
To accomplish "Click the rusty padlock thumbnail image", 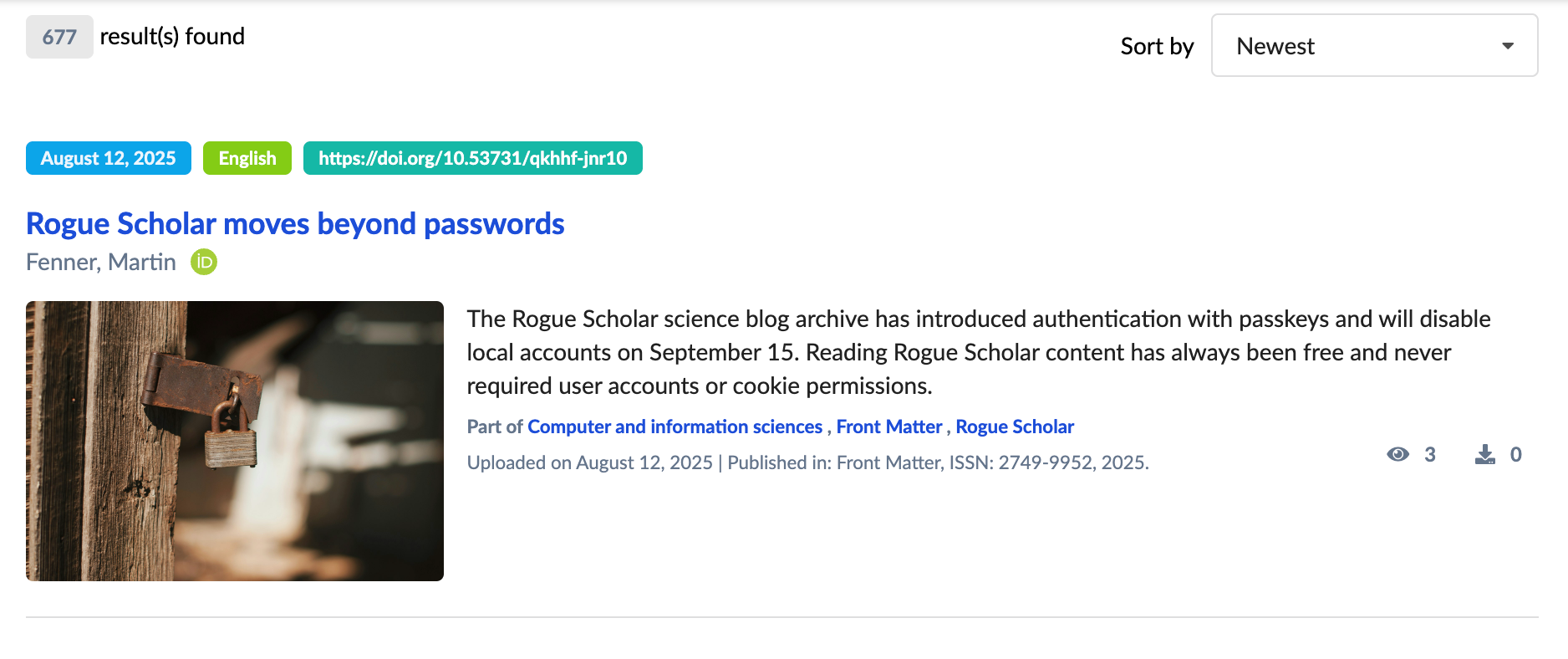I will tap(235, 441).
